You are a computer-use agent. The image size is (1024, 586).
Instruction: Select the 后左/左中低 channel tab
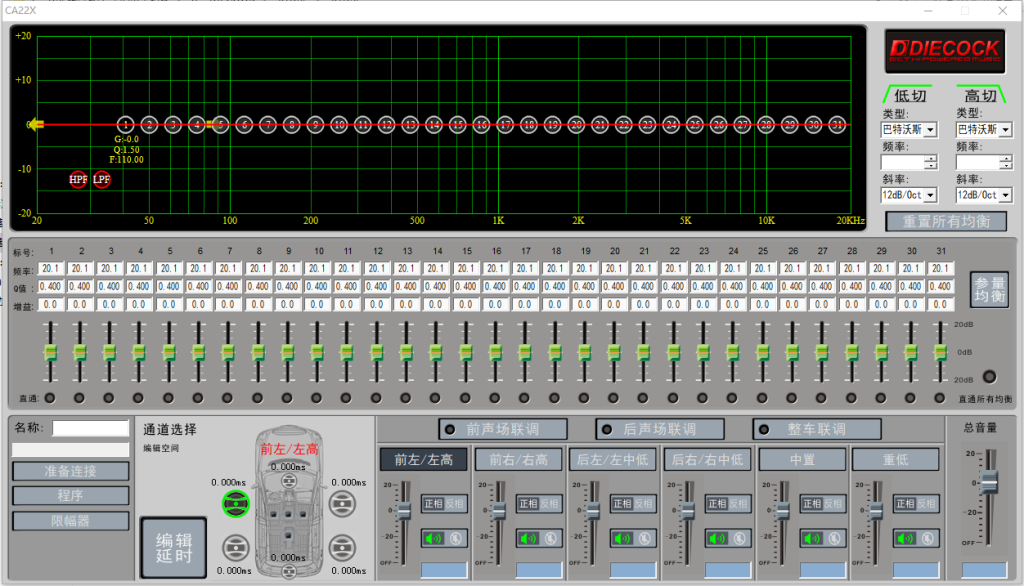coord(613,460)
